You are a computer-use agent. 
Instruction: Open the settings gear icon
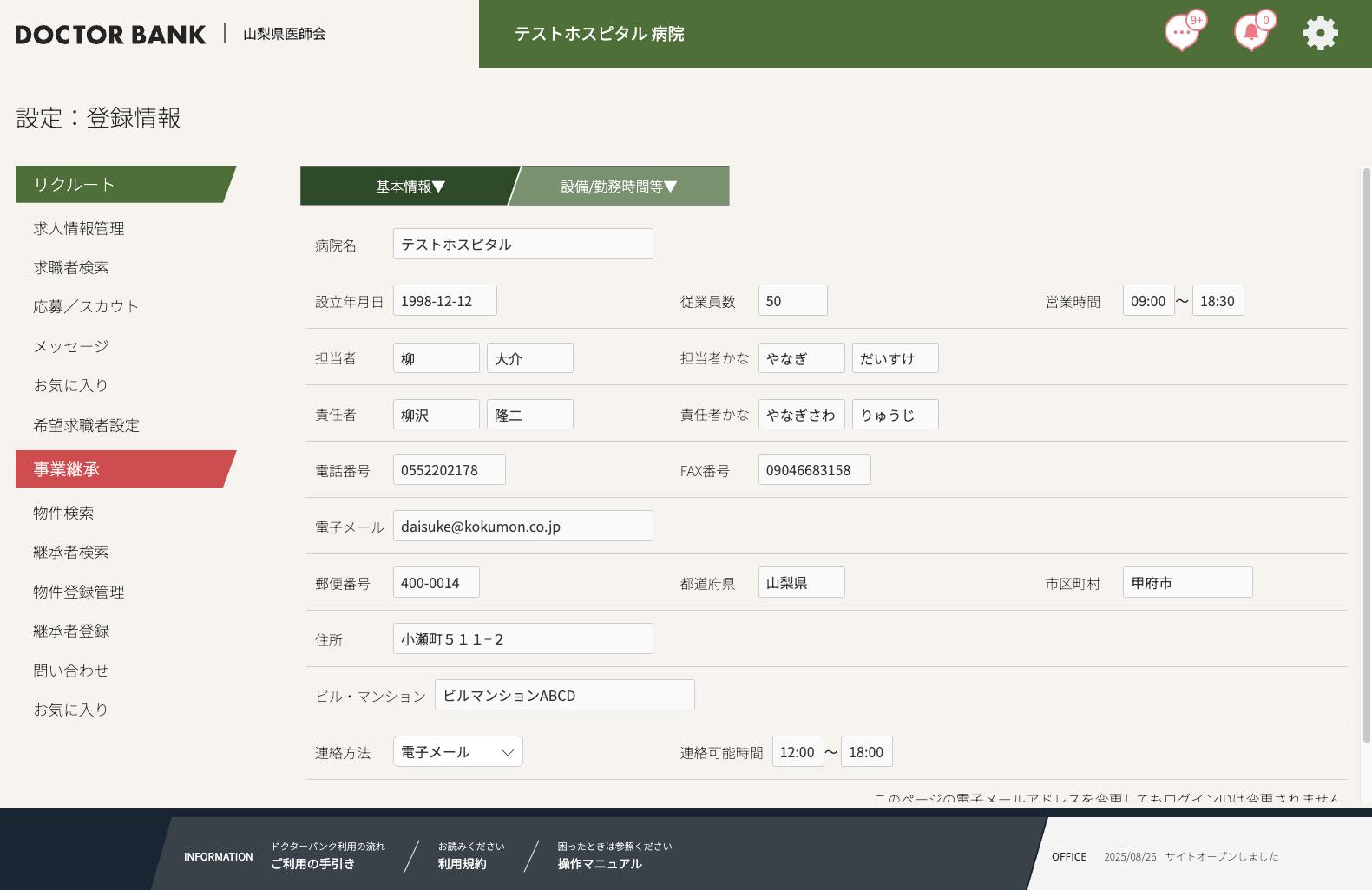coord(1320,34)
